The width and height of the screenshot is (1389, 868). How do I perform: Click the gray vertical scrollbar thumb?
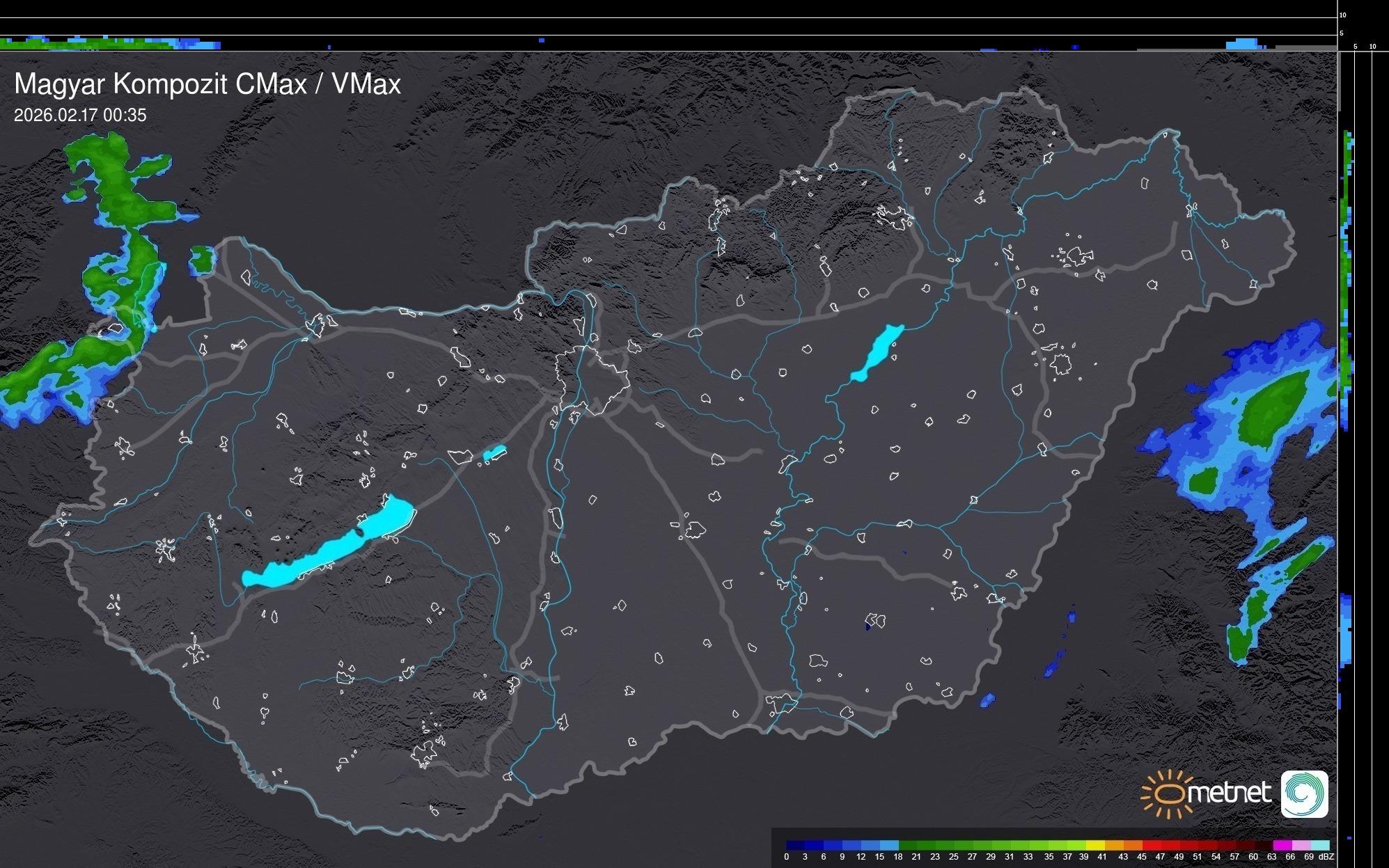1339,80
